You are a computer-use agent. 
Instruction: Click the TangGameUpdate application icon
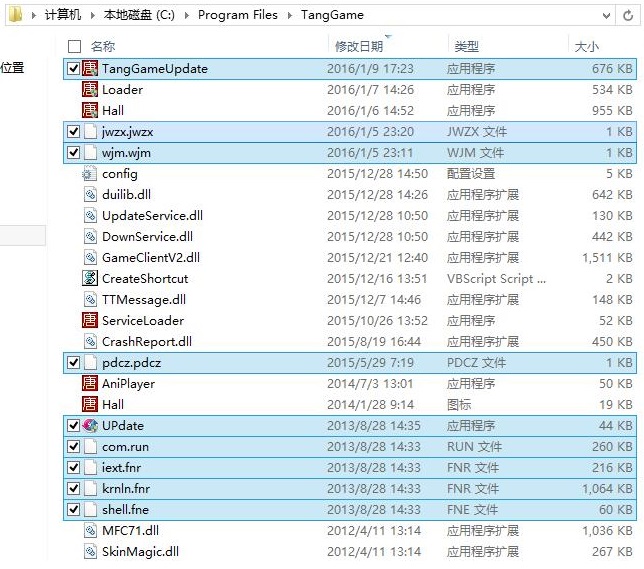(90, 69)
